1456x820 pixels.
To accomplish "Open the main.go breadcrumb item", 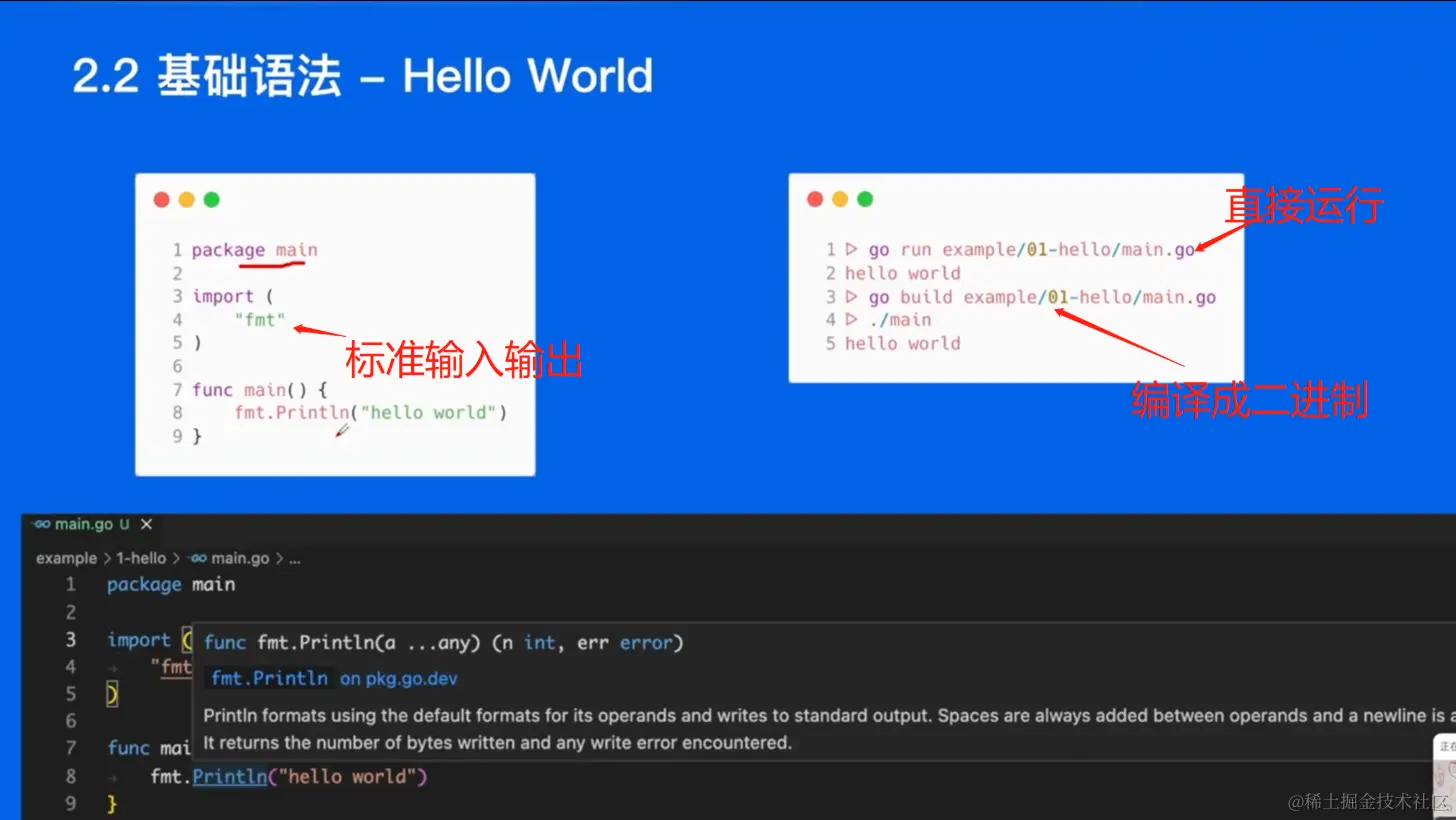I will click(x=240, y=558).
